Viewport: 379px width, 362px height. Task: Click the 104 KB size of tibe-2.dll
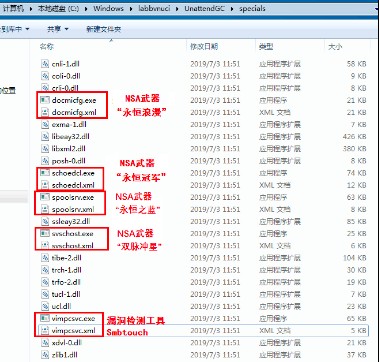click(354, 258)
